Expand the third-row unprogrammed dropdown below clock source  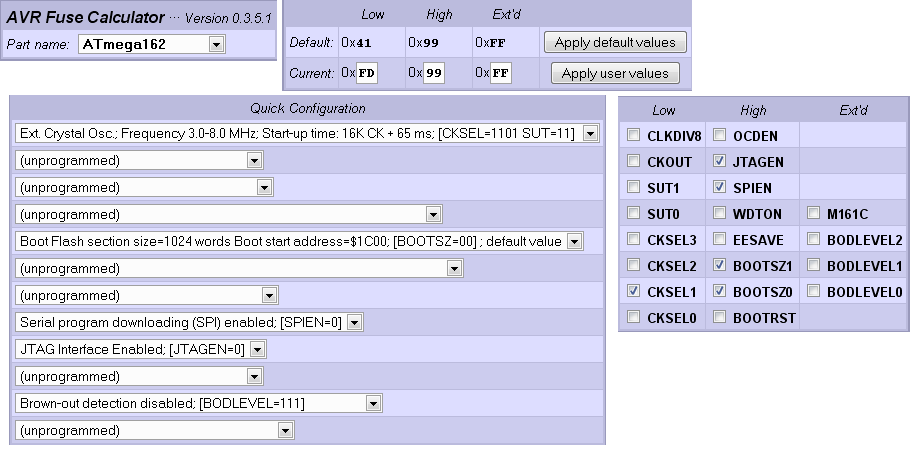(x=144, y=187)
